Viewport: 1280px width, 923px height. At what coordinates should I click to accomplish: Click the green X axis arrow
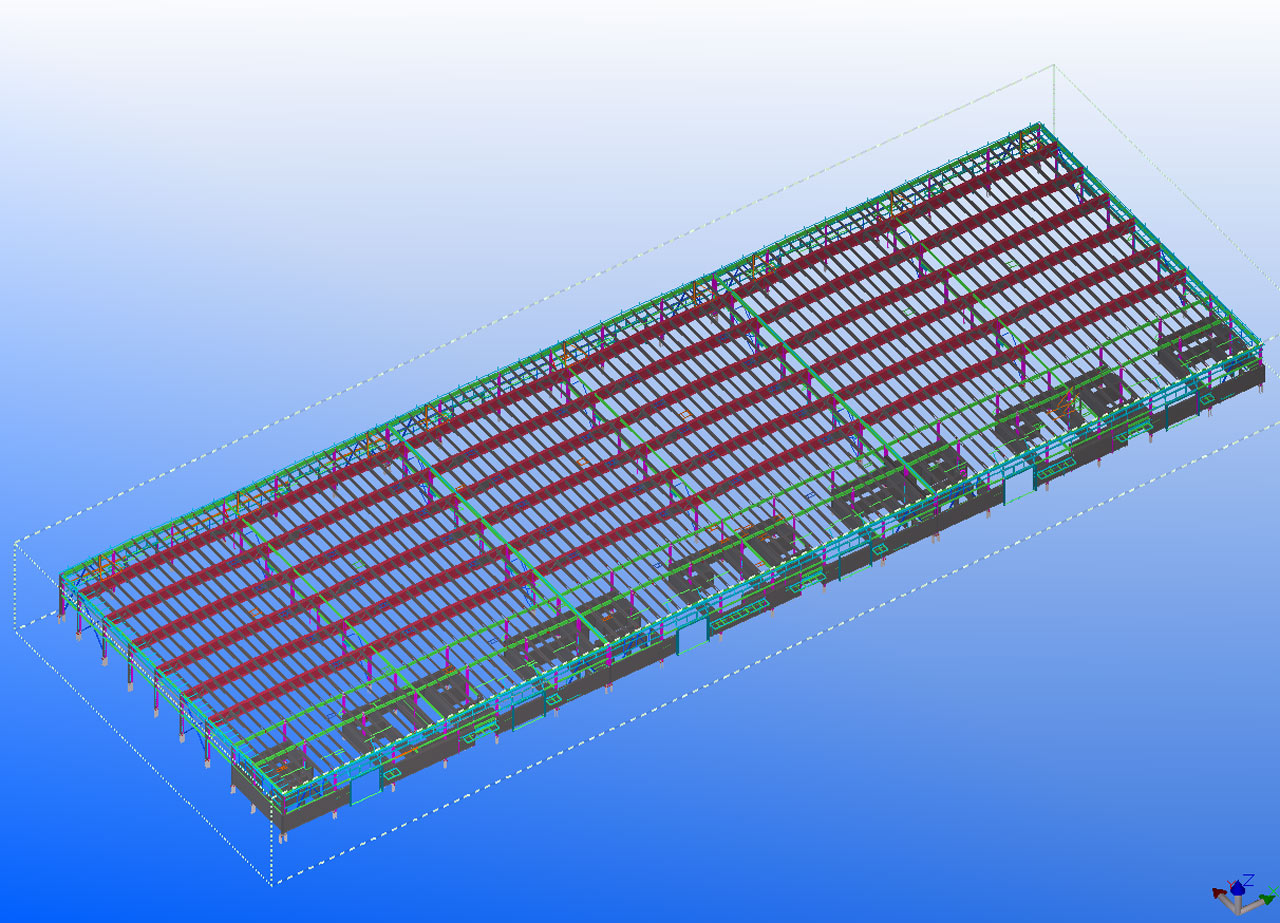(x=1267, y=899)
